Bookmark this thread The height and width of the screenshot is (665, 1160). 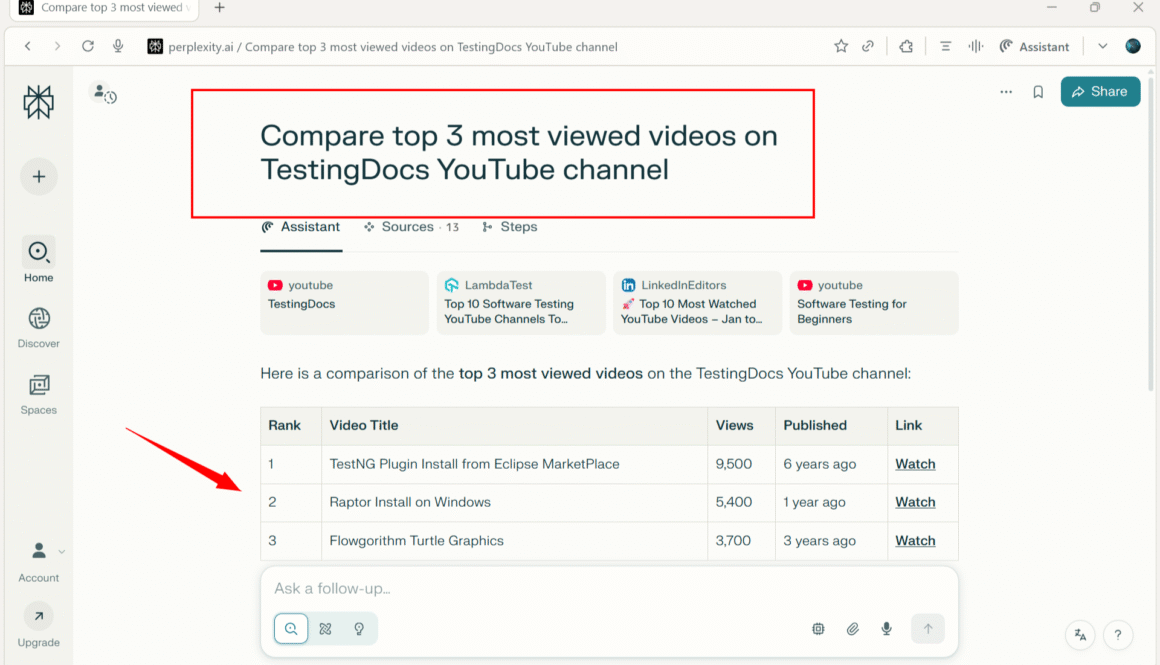point(1038,92)
